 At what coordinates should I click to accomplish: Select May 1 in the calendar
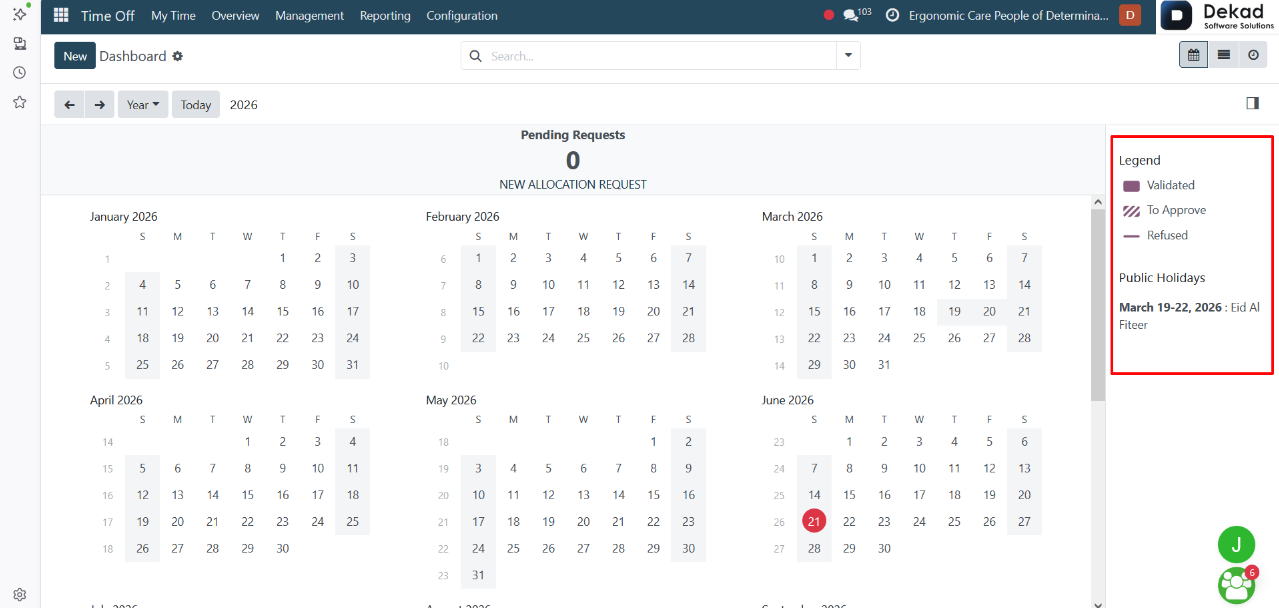pyautogui.click(x=653, y=441)
